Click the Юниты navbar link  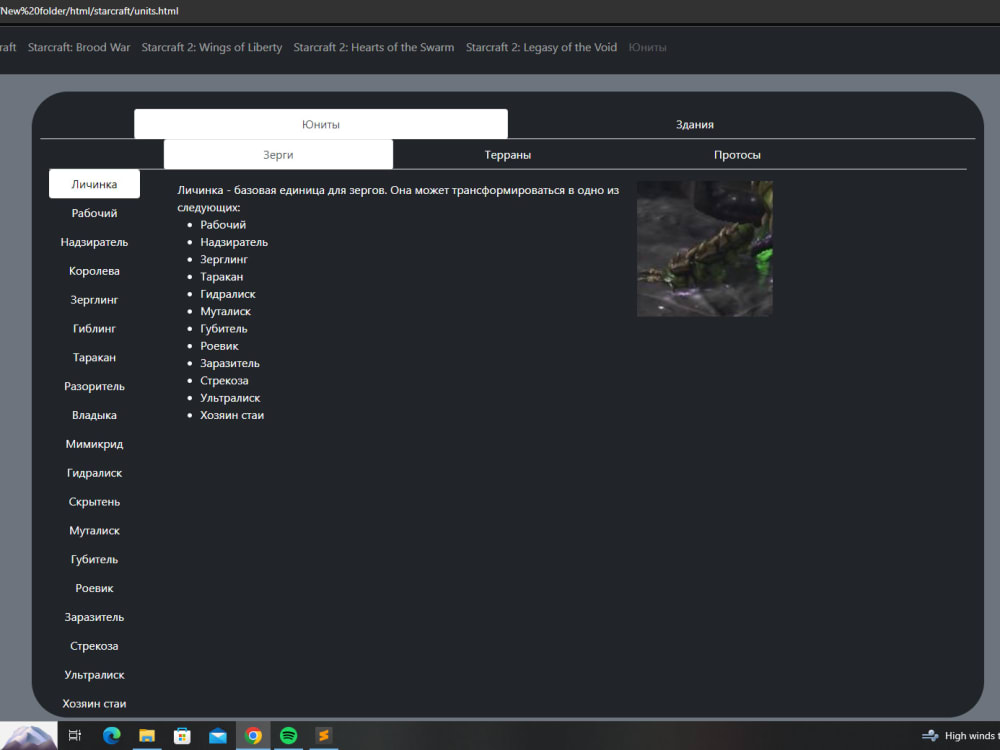coord(647,47)
